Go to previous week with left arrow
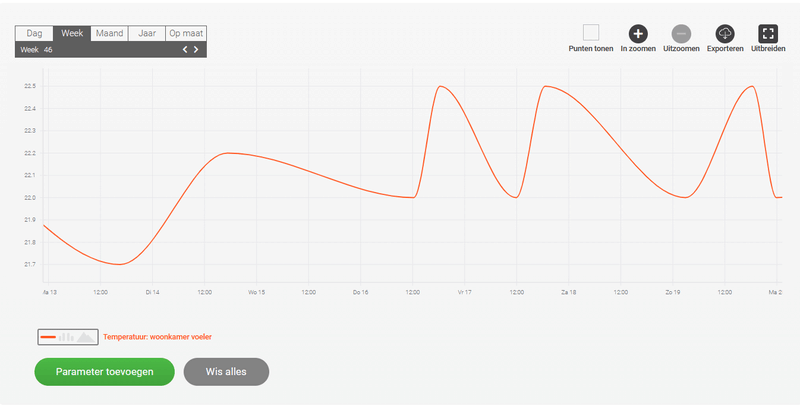 (185, 49)
